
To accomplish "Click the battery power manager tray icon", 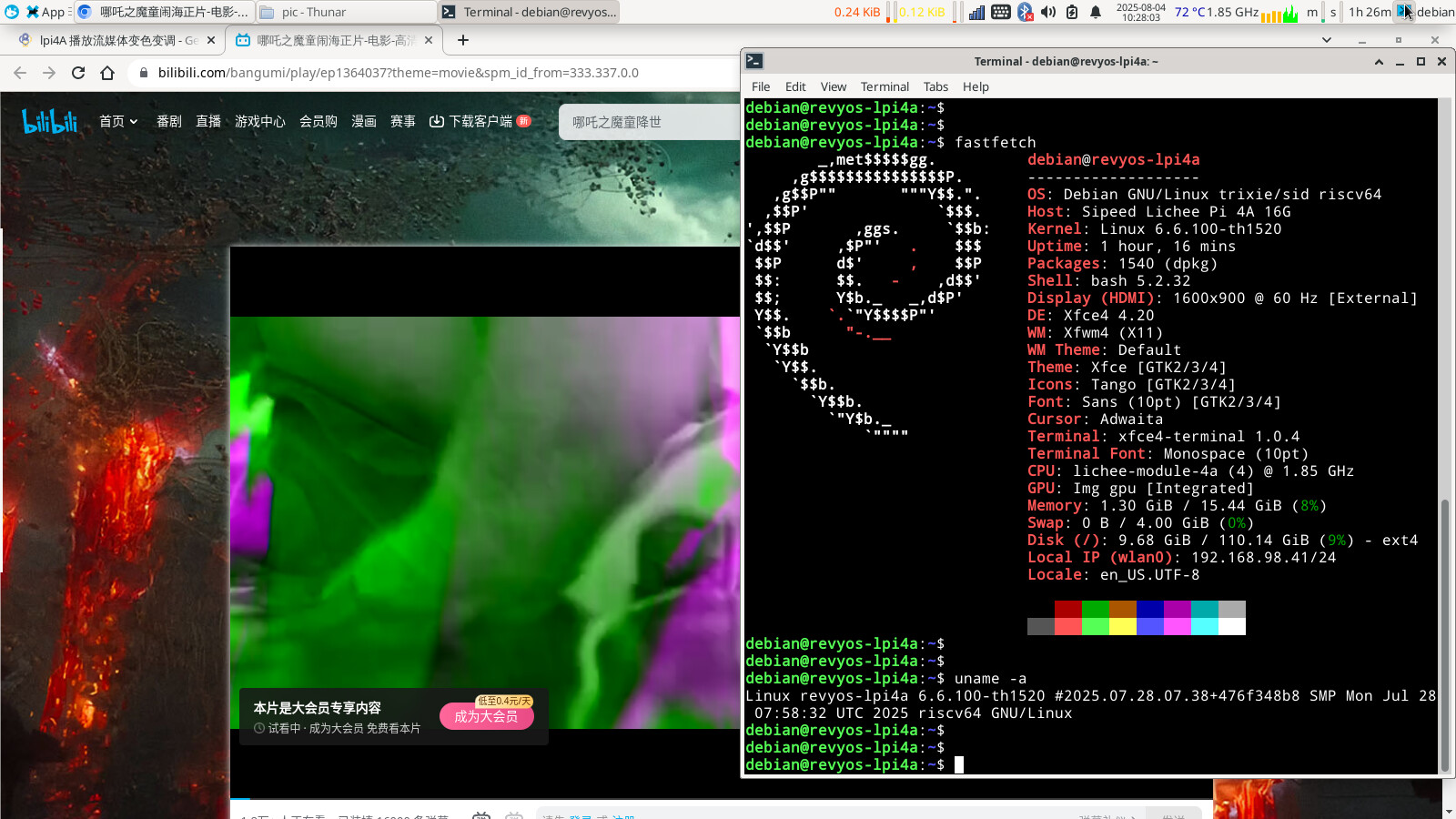I will 1072,12.
